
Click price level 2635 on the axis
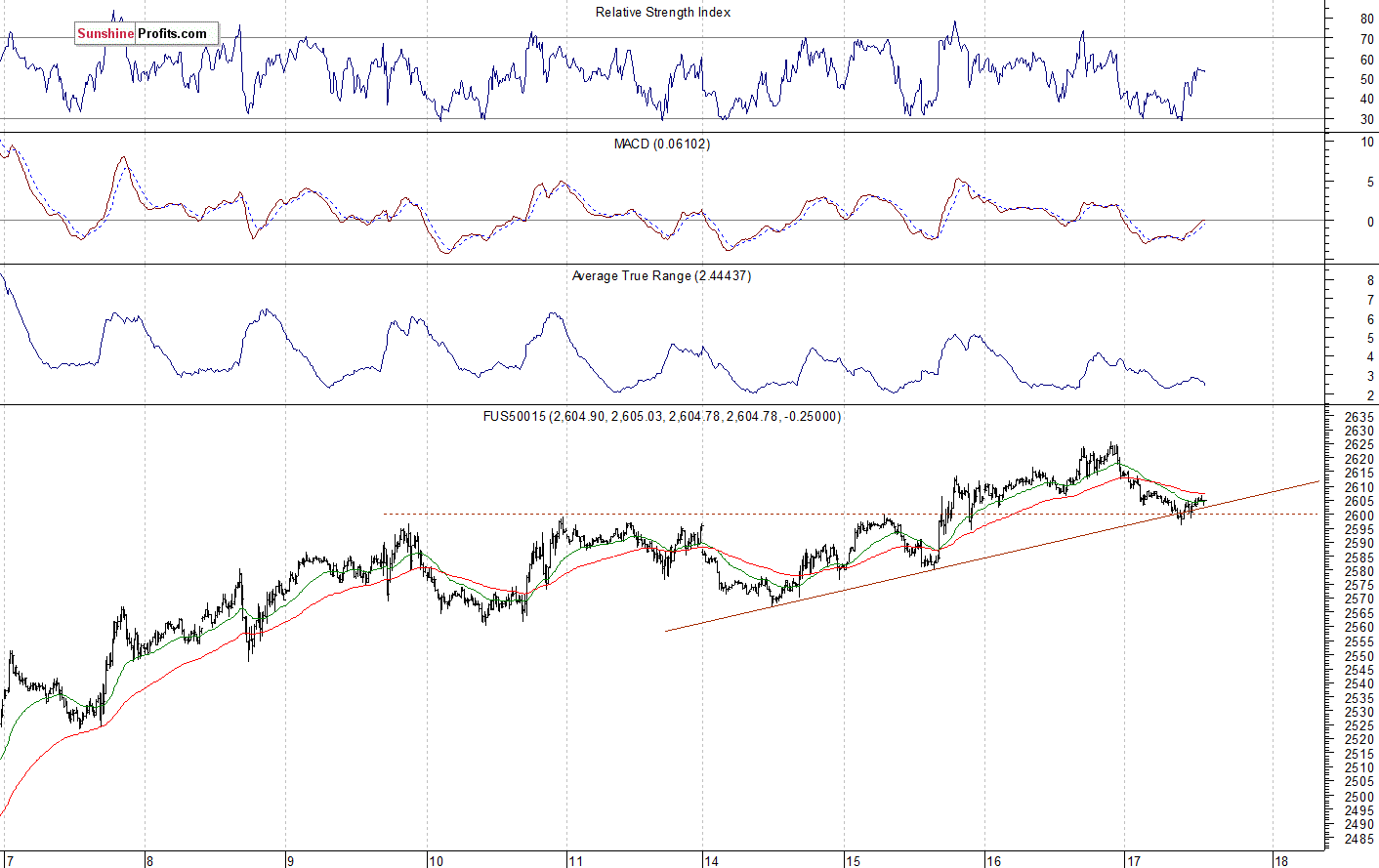(1359, 417)
